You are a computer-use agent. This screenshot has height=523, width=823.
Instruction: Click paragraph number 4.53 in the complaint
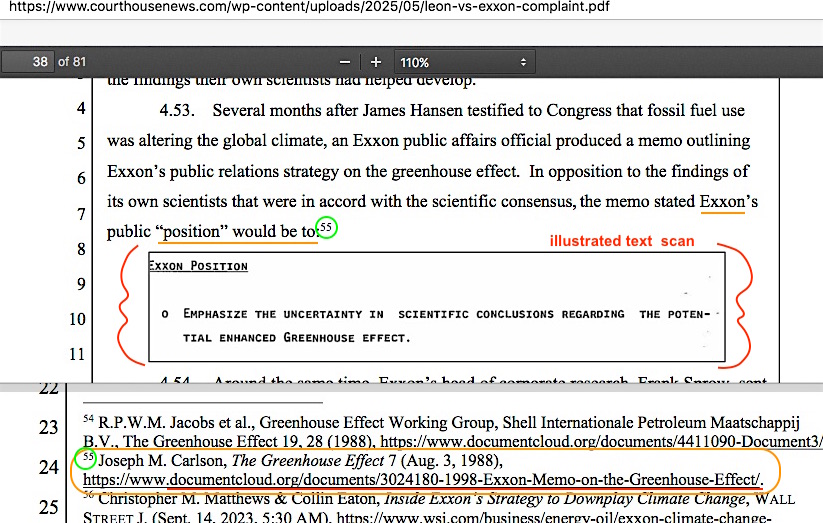[x=180, y=110]
